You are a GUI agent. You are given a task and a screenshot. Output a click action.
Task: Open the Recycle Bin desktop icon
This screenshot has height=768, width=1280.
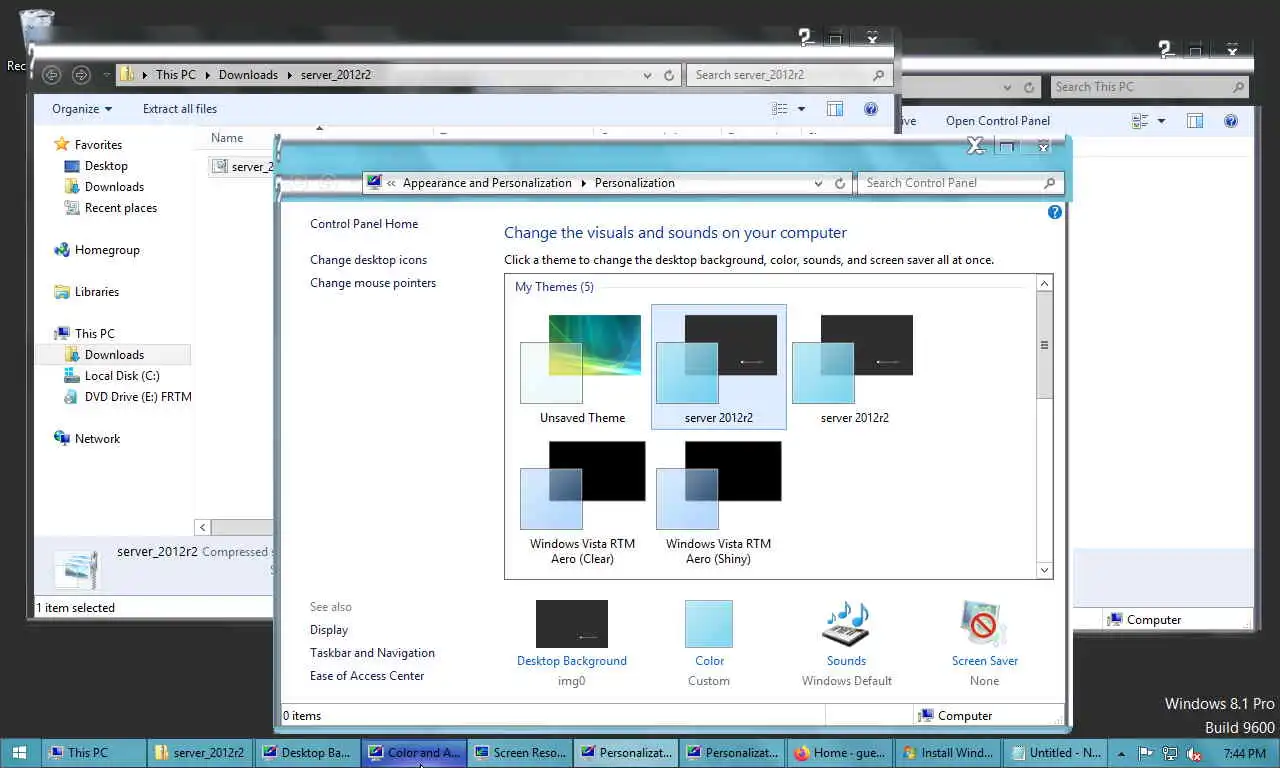[x=35, y=28]
